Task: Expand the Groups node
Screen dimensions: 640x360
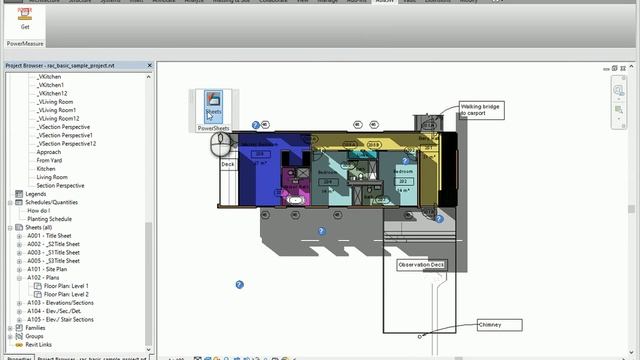Action: 10,336
